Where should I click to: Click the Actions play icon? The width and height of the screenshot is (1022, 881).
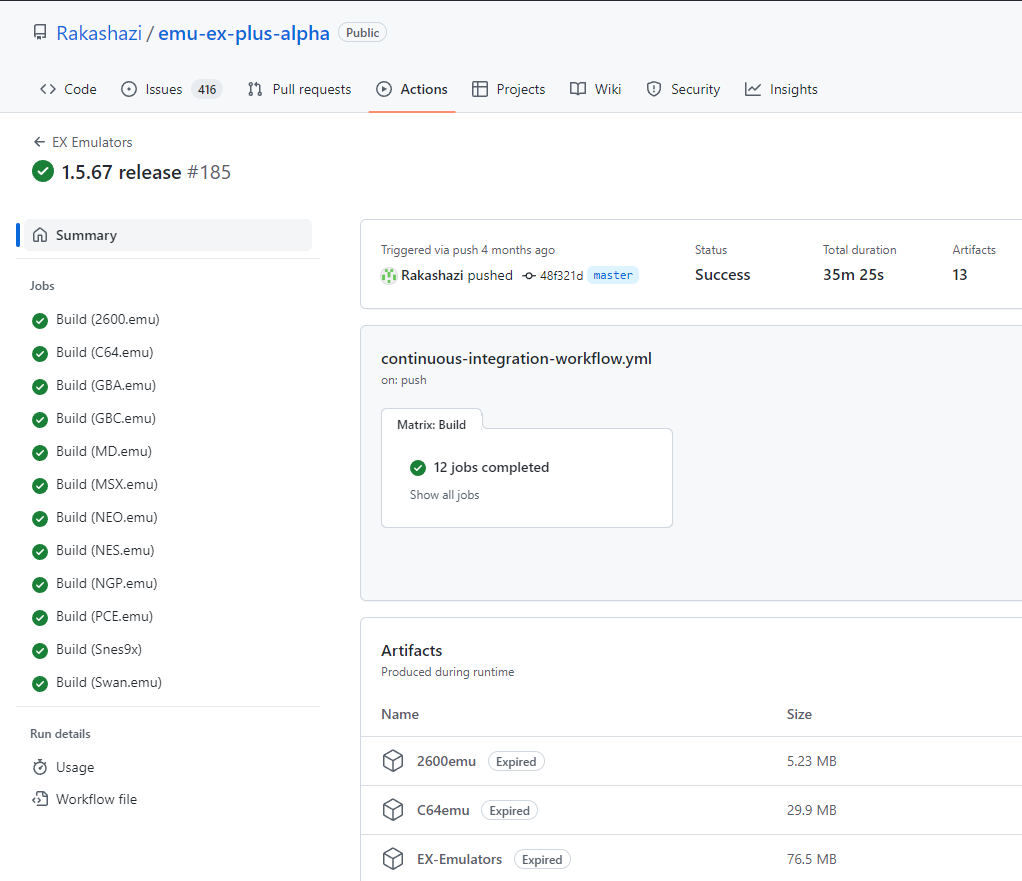click(384, 89)
